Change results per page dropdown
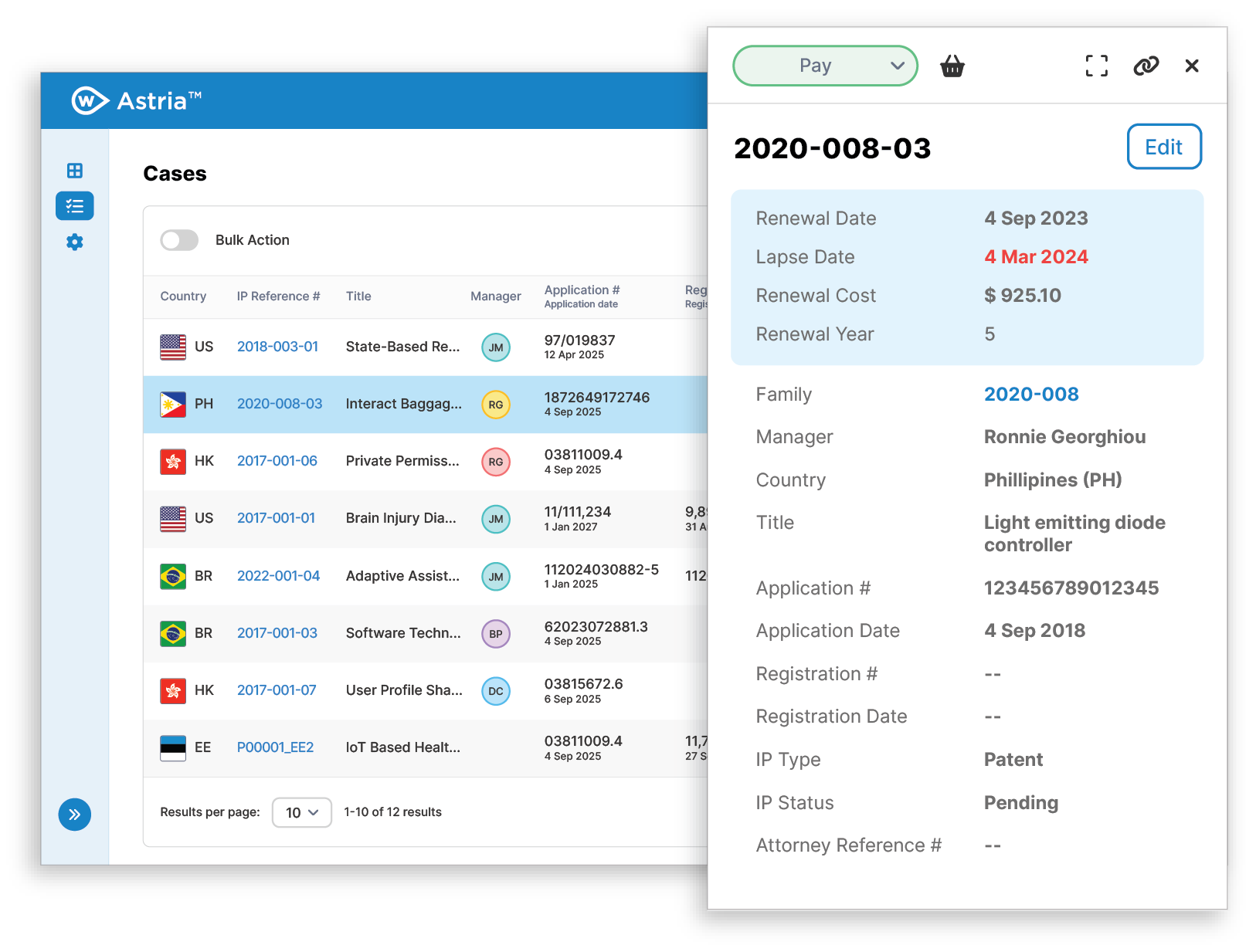Image resolution: width=1256 pixels, height=952 pixels. [301, 812]
